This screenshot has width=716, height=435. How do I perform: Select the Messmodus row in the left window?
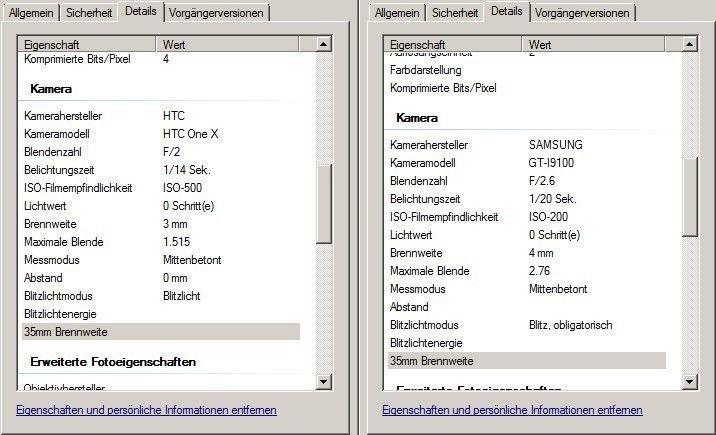click(161, 260)
